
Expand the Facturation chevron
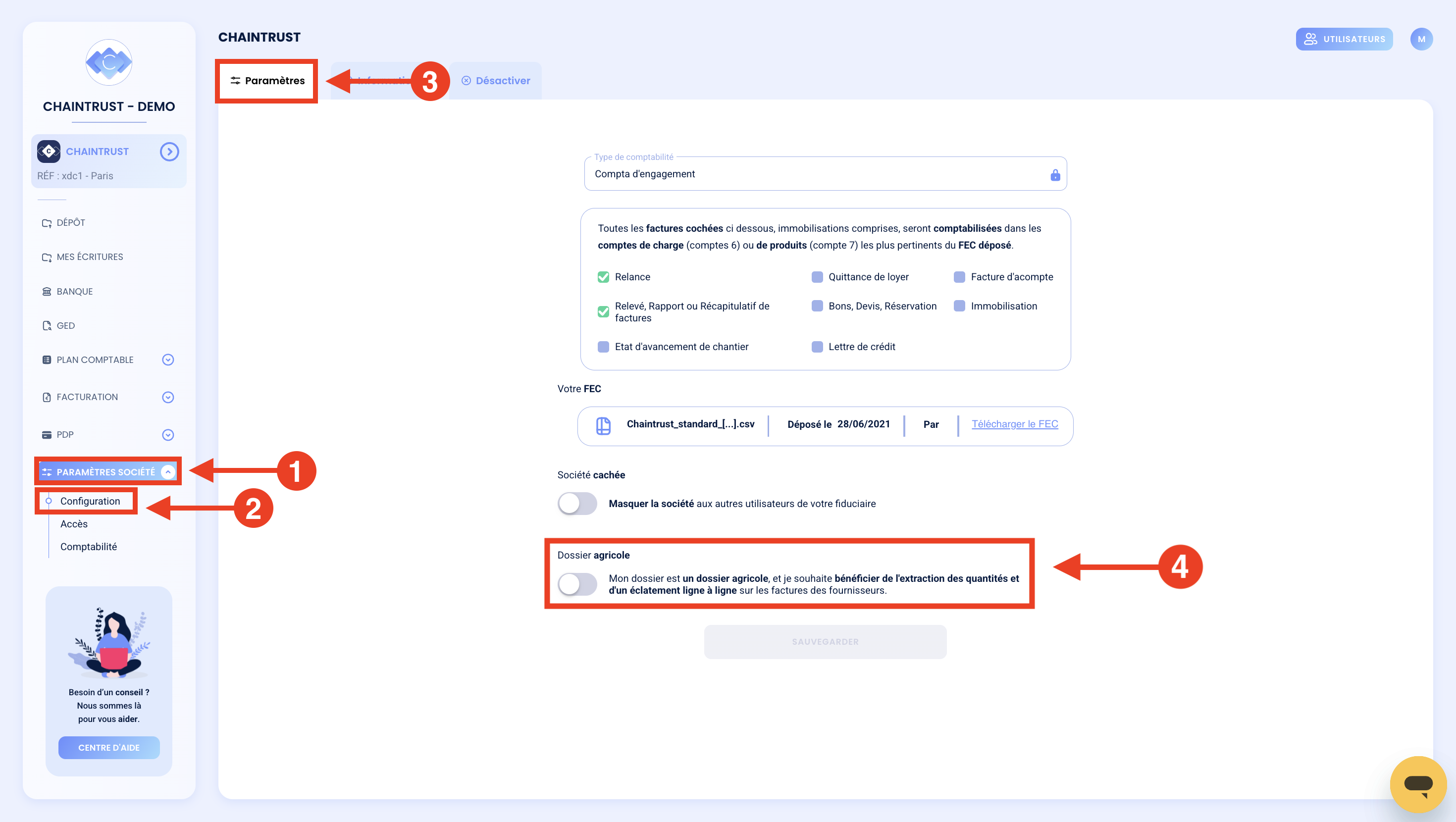pyautogui.click(x=168, y=398)
